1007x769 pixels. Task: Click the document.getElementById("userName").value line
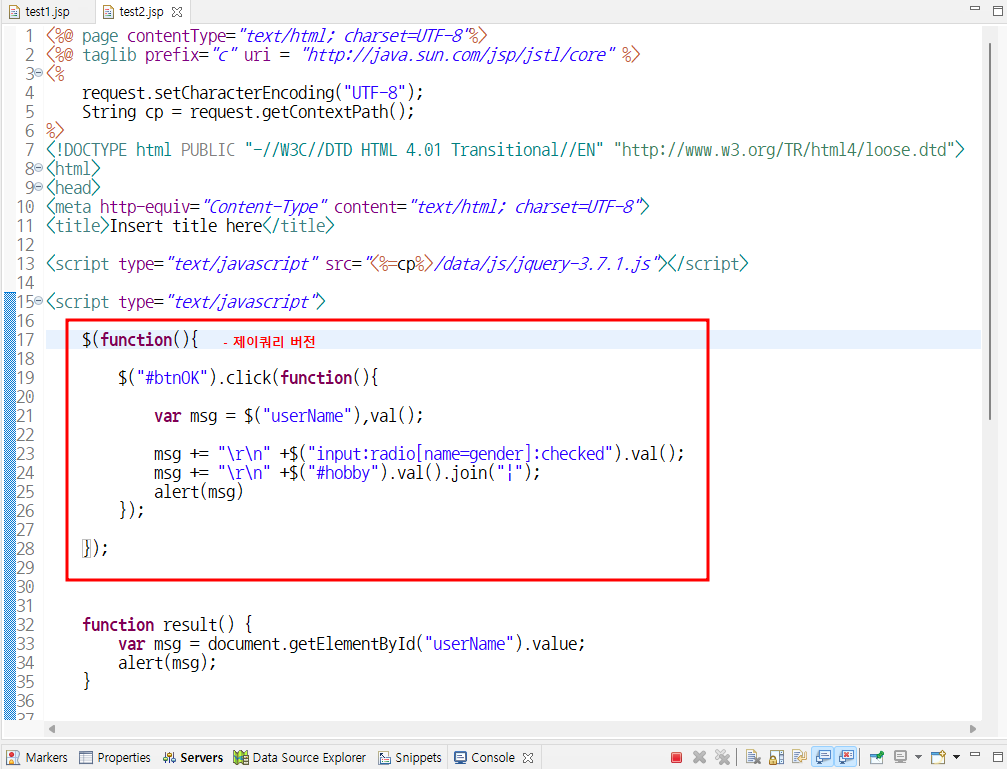click(x=351, y=644)
